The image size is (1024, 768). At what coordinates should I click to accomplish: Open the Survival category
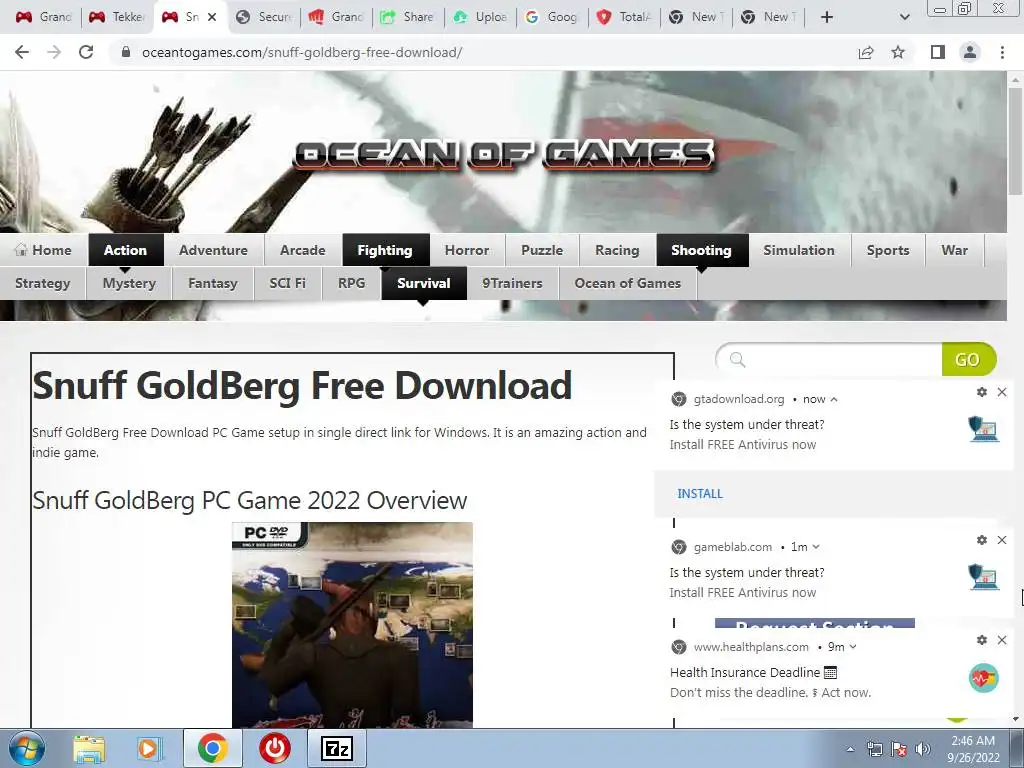[424, 283]
